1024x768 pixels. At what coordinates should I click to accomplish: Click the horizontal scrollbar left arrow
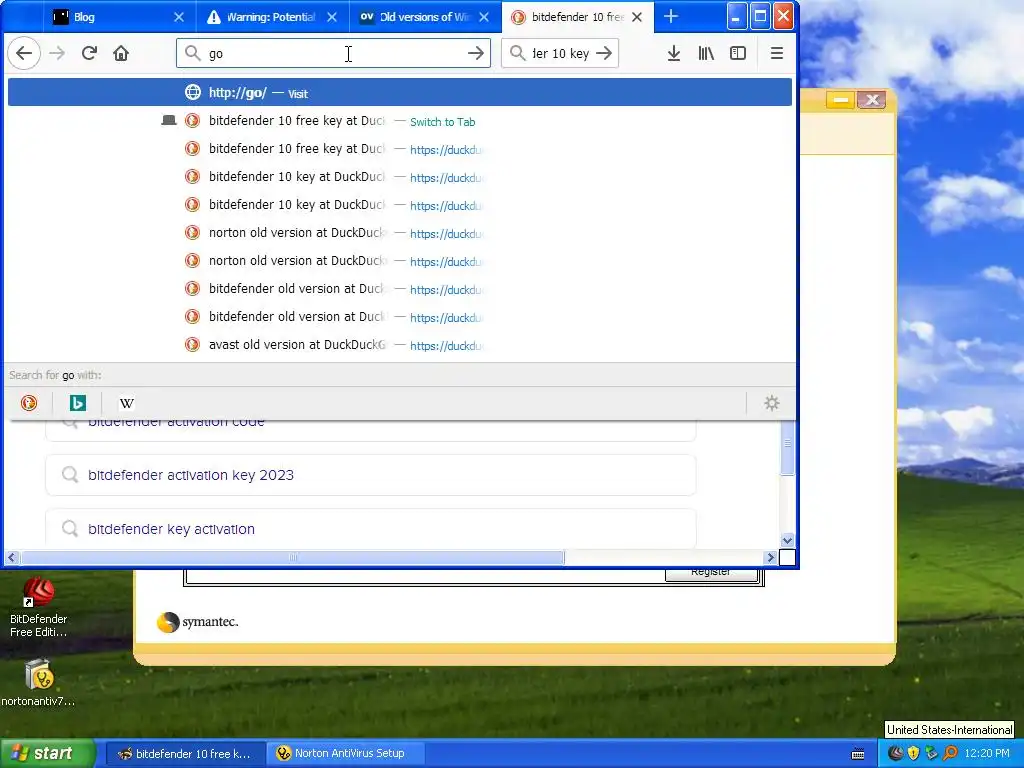[12, 558]
